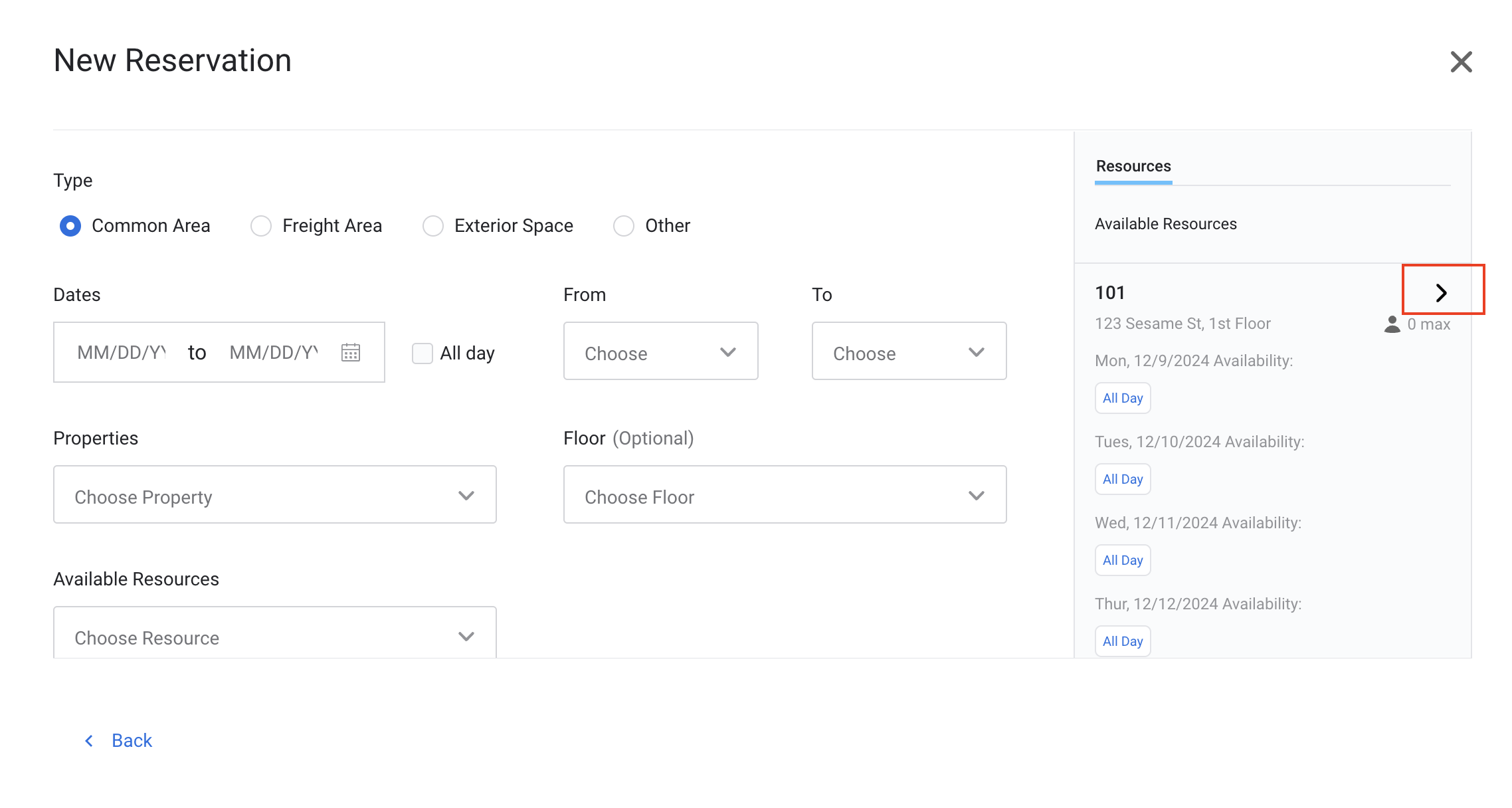Enable the All day checkbox
The image size is (1512, 808).
pos(423,353)
